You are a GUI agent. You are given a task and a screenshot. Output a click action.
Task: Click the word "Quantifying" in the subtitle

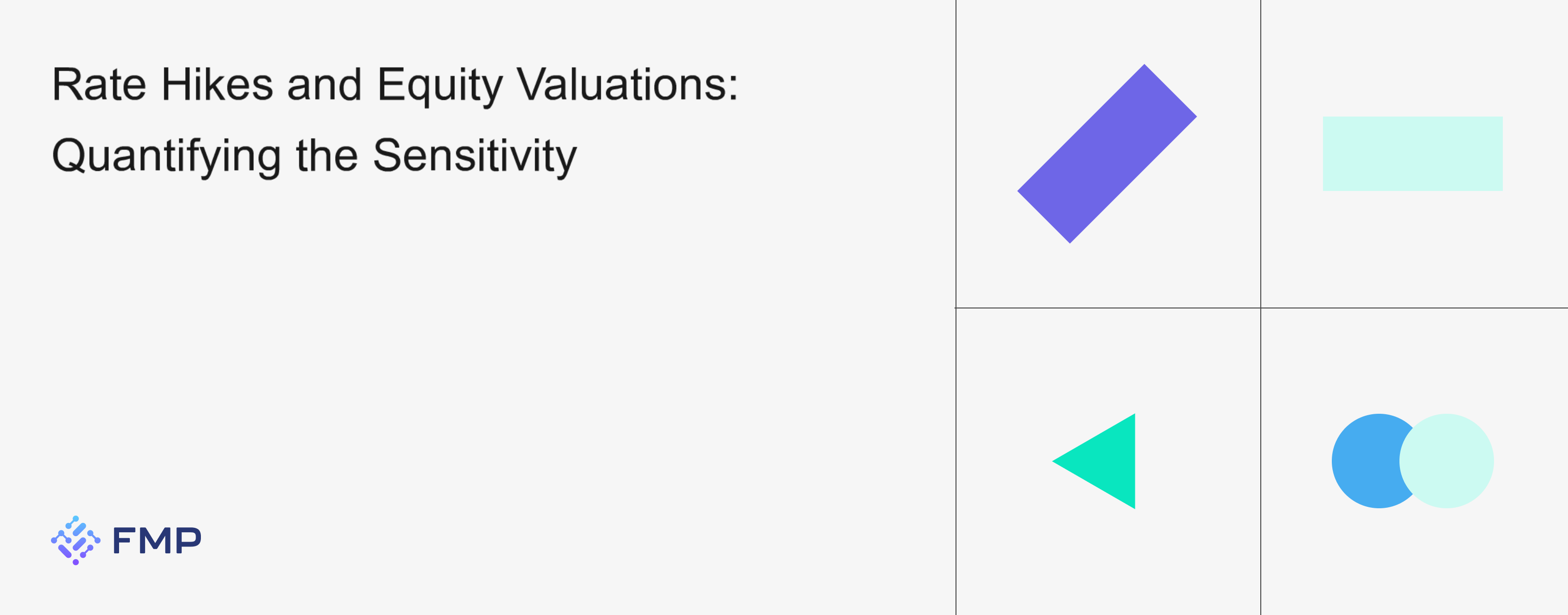(166, 156)
